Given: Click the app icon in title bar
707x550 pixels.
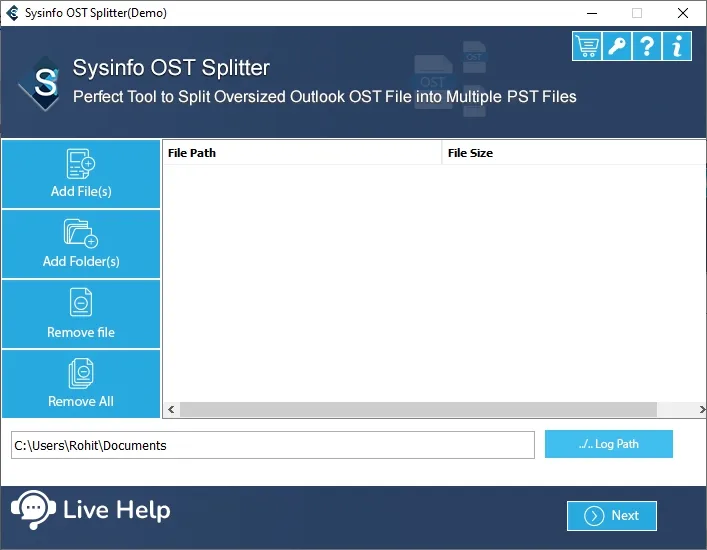Looking at the screenshot, I should tap(13, 13).
